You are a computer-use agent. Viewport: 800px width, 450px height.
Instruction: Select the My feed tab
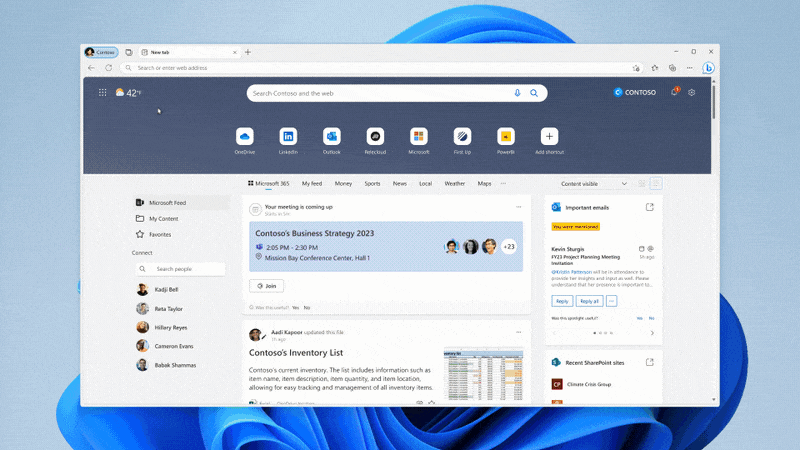[312, 184]
